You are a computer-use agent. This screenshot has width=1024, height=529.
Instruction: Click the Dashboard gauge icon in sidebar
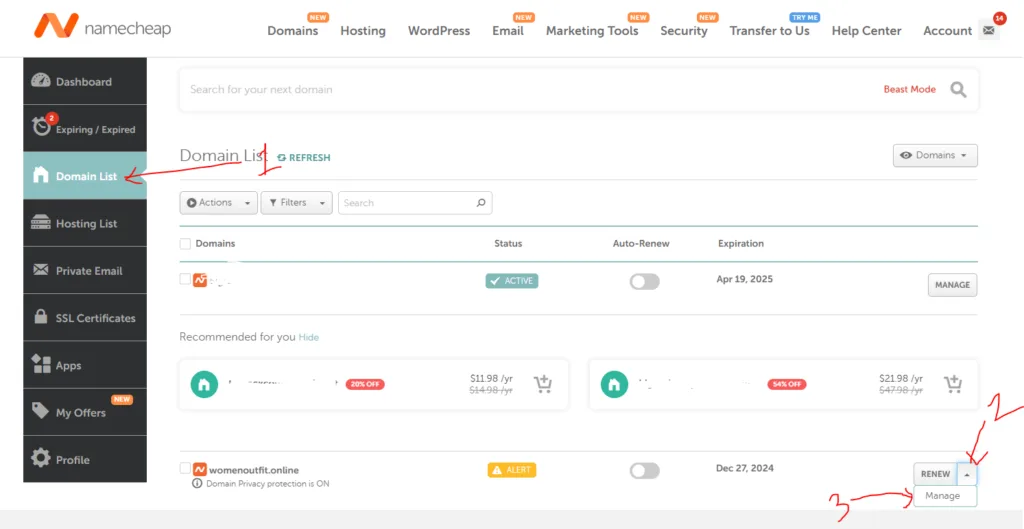(40, 81)
